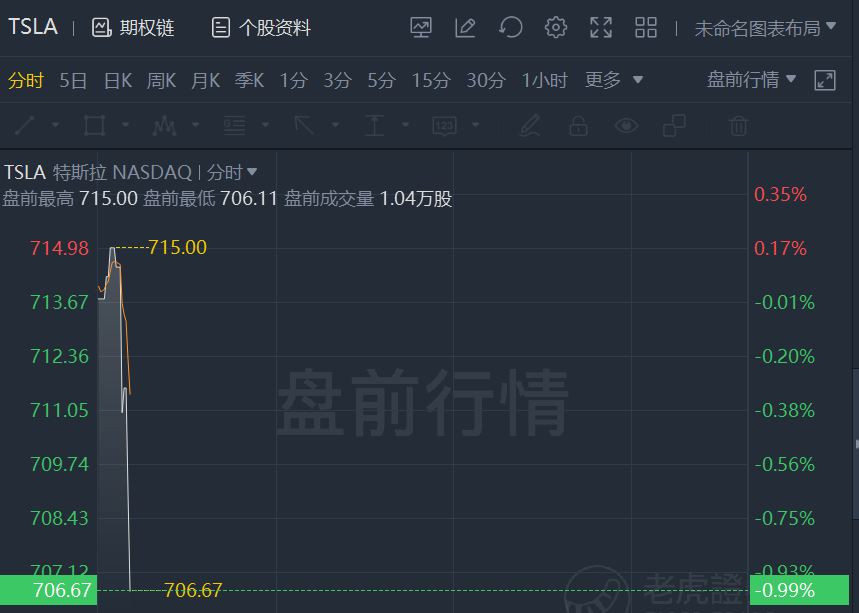
Task: Switch to the 月K tab
Action: tap(205, 81)
